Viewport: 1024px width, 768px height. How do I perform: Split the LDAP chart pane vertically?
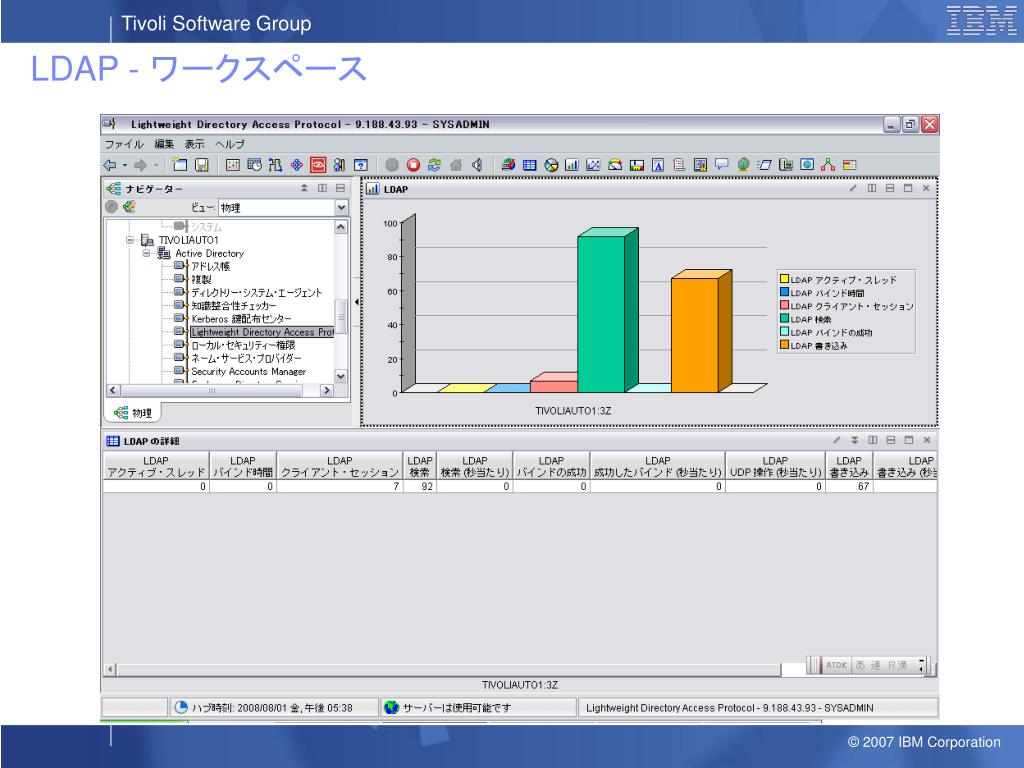tap(872, 188)
